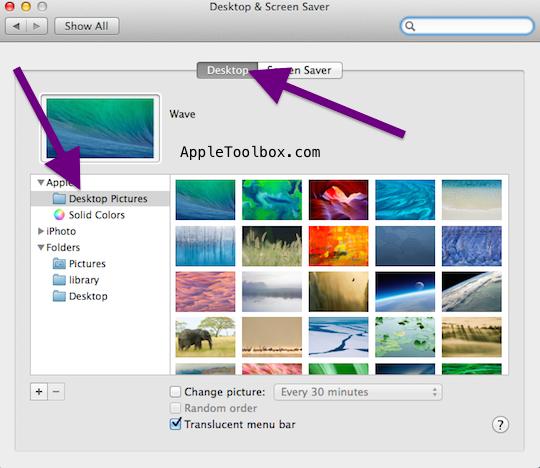Click the back navigation arrow
Image resolution: width=540 pixels, height=468 pixels.
tap(16, 26)
